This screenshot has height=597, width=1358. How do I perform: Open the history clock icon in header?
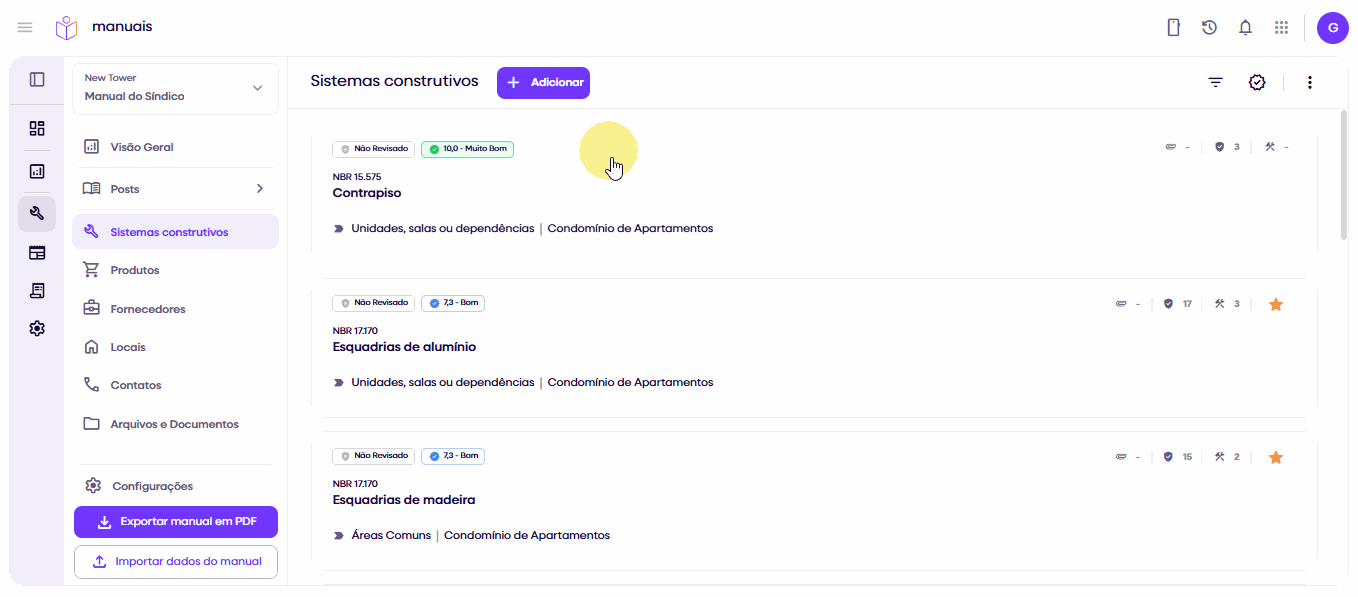pos(1209,28)
